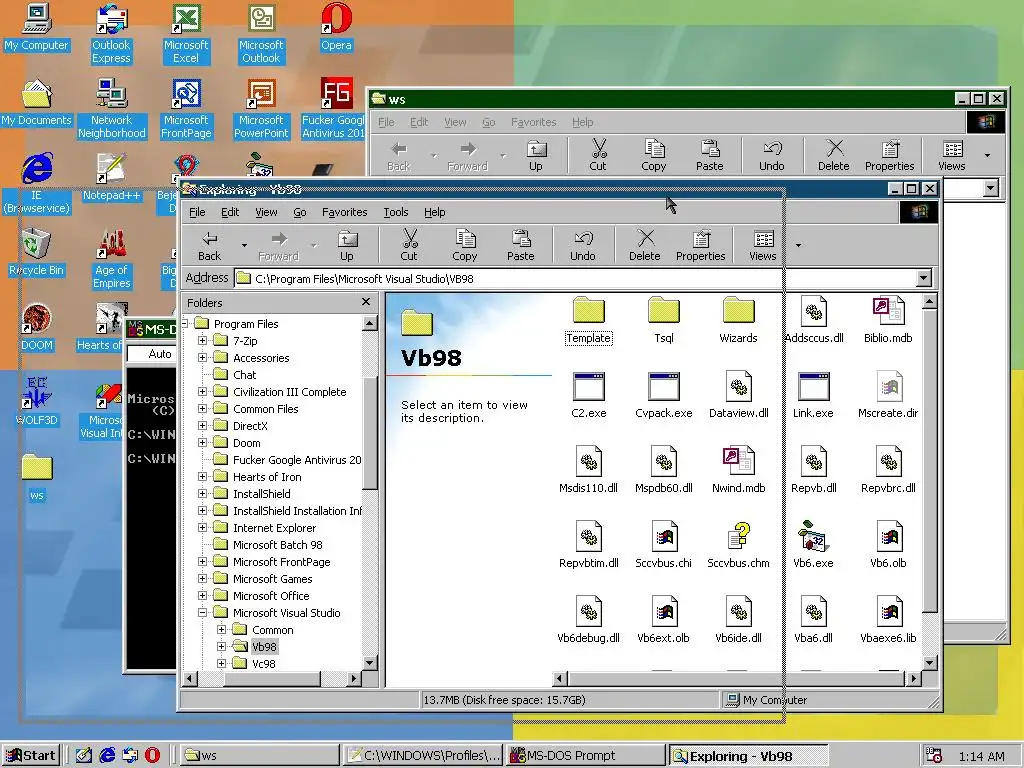Open the Views dropdown arrow in Exploring Vb98
The height and width of the screenshot is (768, 1024).
[x=798, y=246]
